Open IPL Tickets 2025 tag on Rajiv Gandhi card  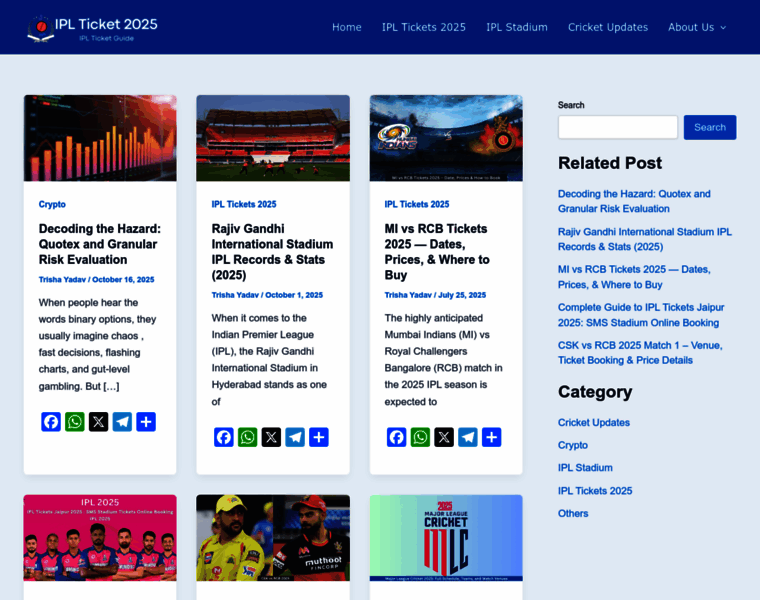pos(244,204)
